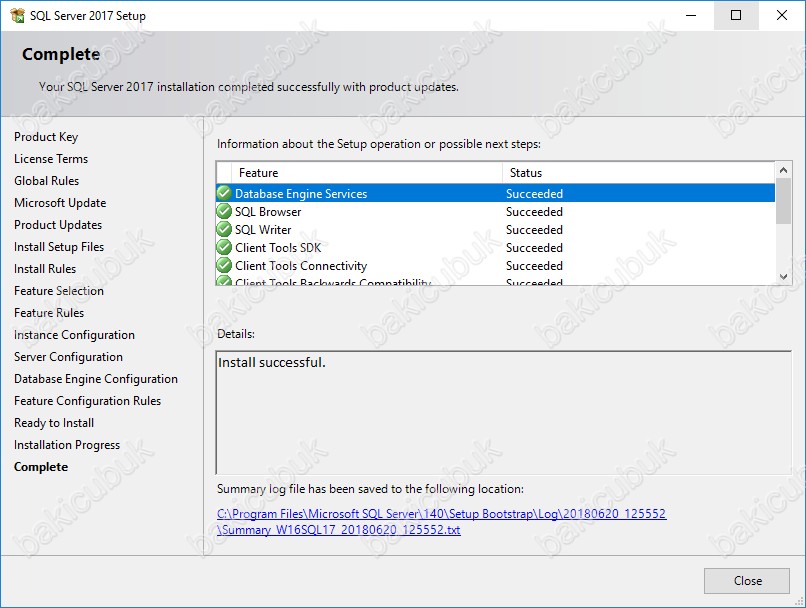Viewport: 806px width, 608px height.
Task: Sort by the Status column header
Action: coord(639,173)
